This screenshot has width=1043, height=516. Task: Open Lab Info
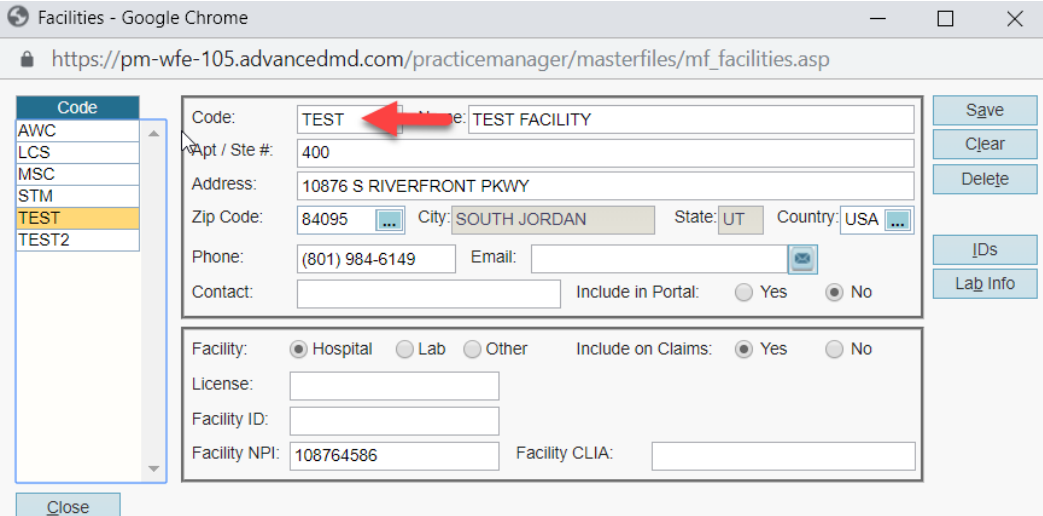click(x=984, y=284)
